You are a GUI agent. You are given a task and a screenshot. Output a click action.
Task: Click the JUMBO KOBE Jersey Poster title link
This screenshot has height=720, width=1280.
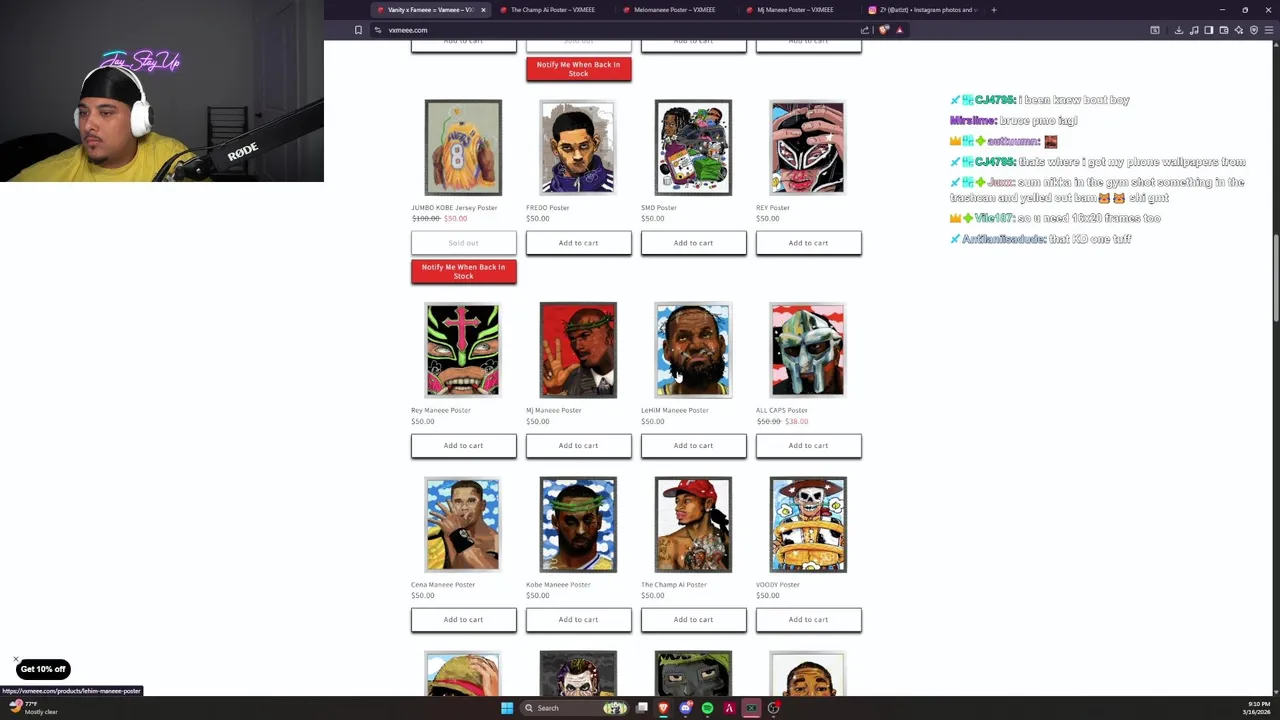[x=454, y=208]
